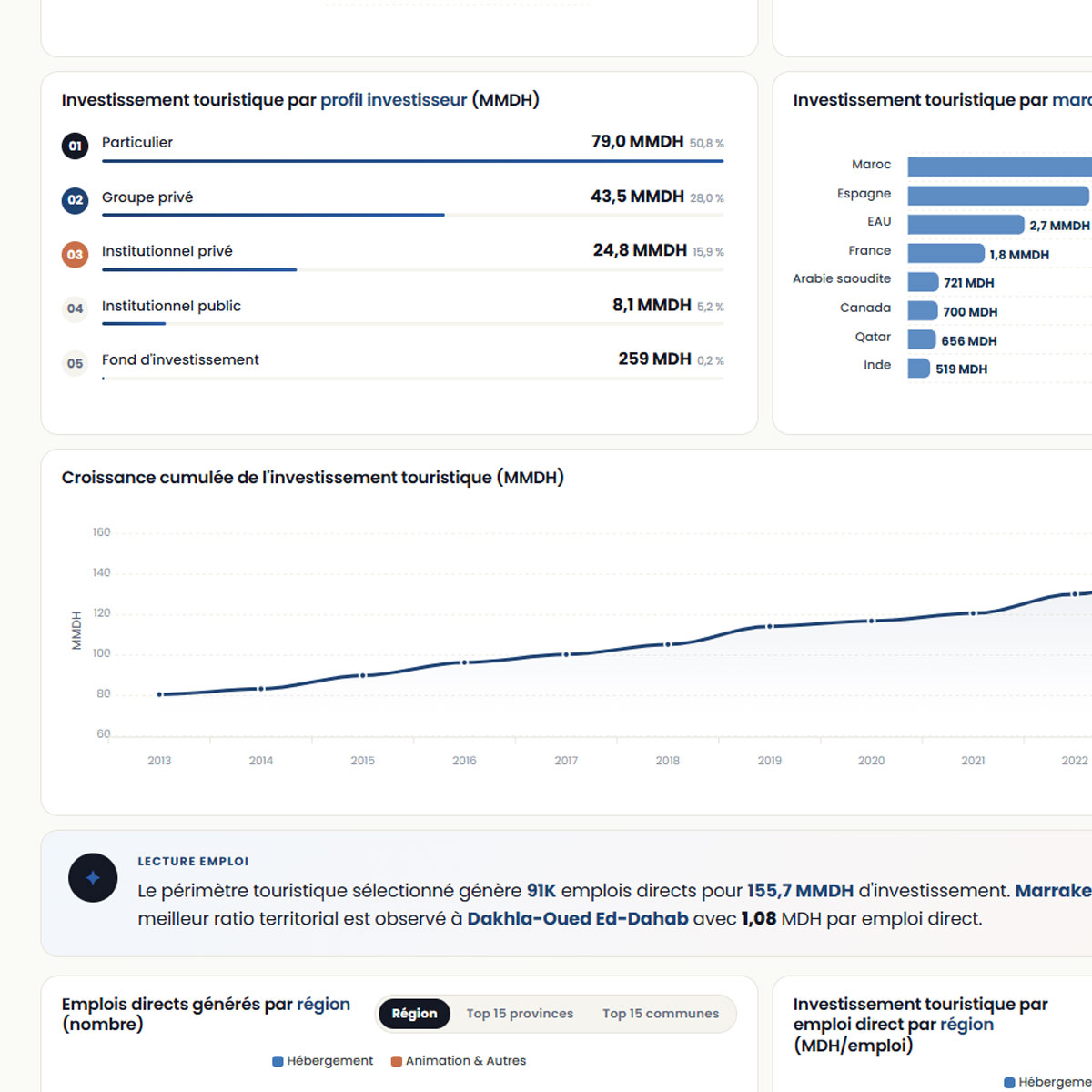Select the Région tab
The height and width of the screenshot is (1092, 1092).
tap(414, 1014)
